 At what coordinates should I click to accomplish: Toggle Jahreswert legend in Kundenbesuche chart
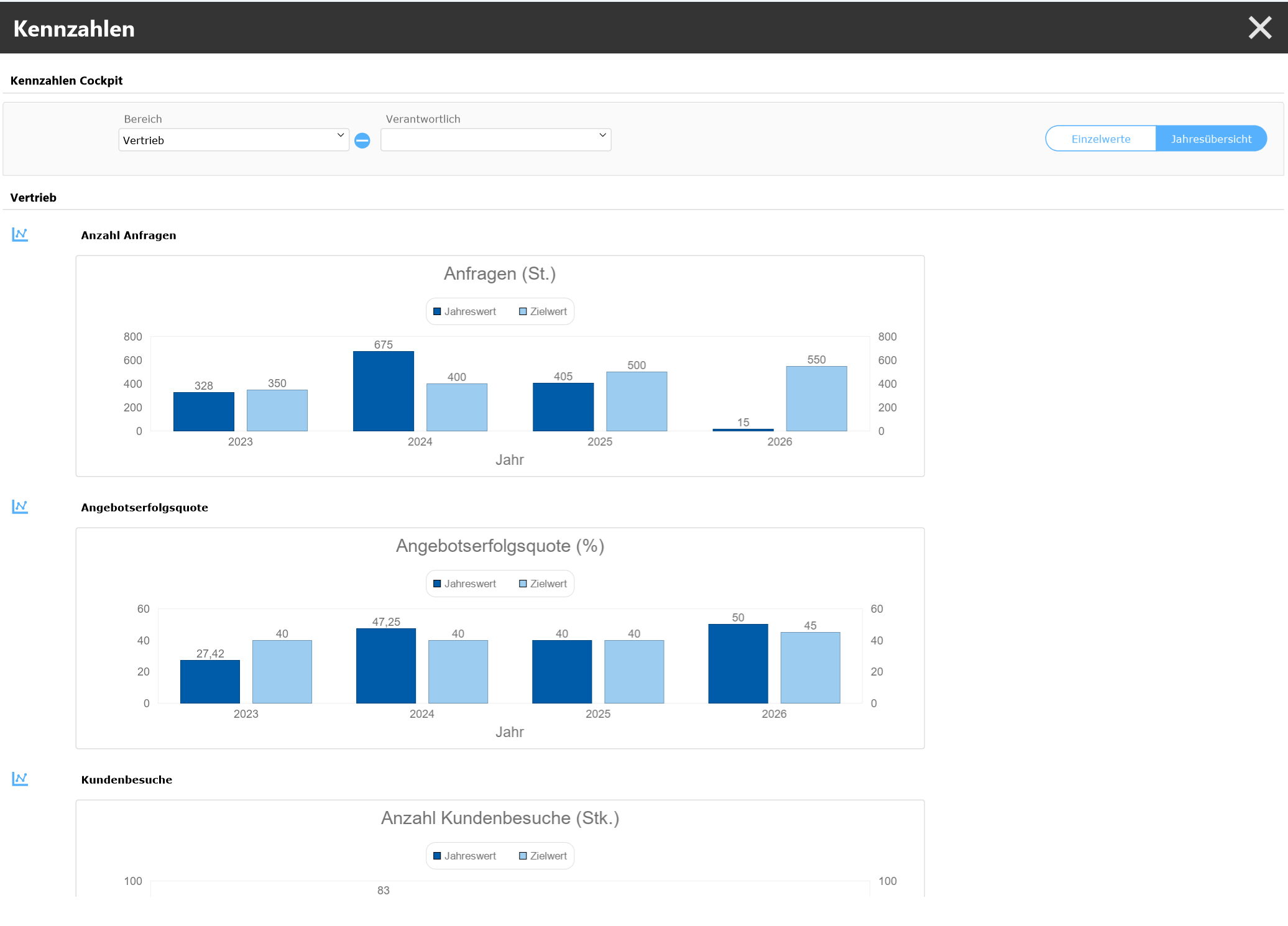tap(464, 856)
